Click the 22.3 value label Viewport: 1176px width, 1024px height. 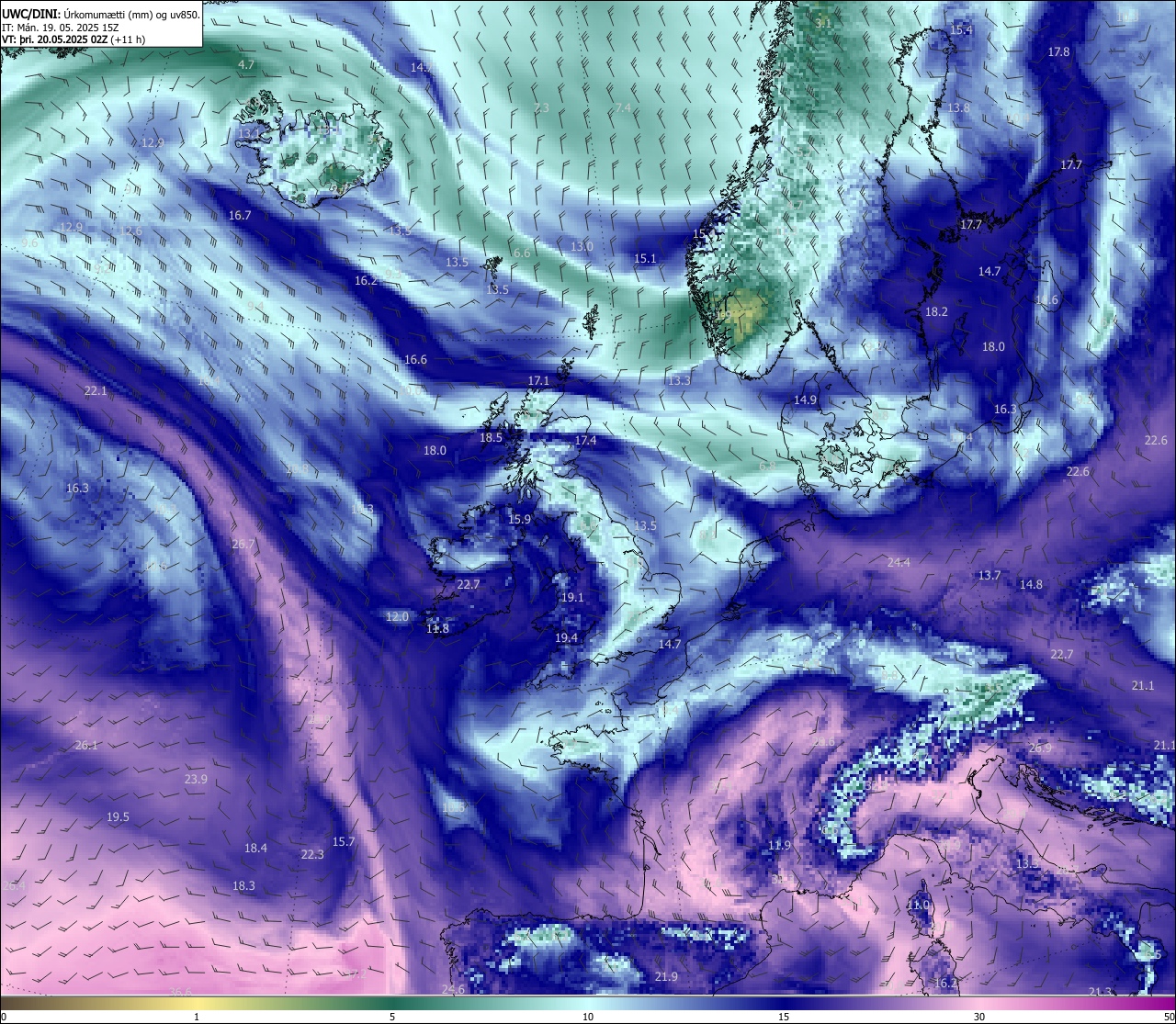tap(312, 855)
